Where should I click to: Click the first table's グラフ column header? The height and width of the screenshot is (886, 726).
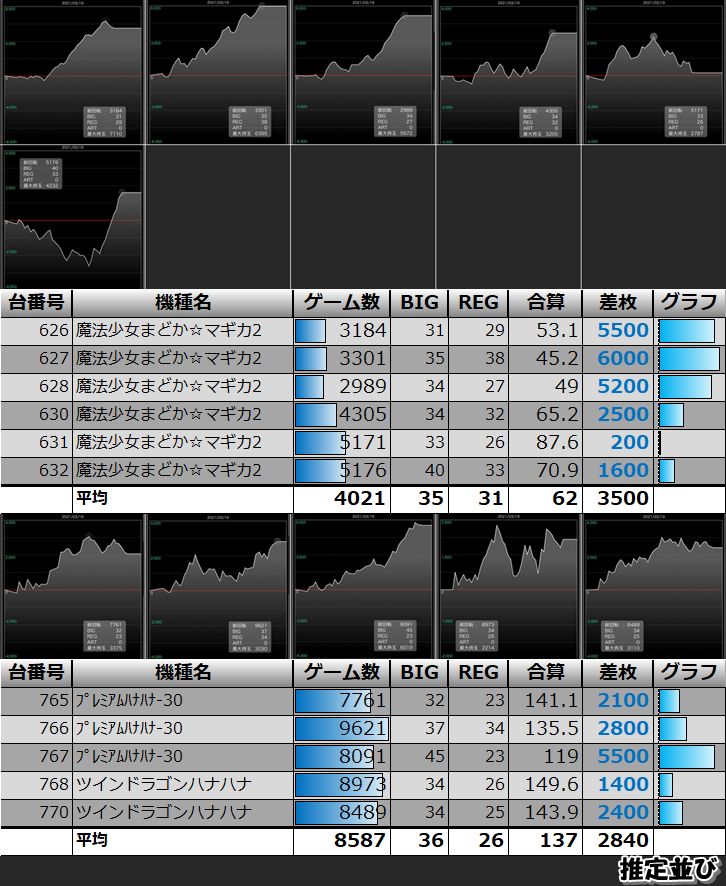coord(689,303)
